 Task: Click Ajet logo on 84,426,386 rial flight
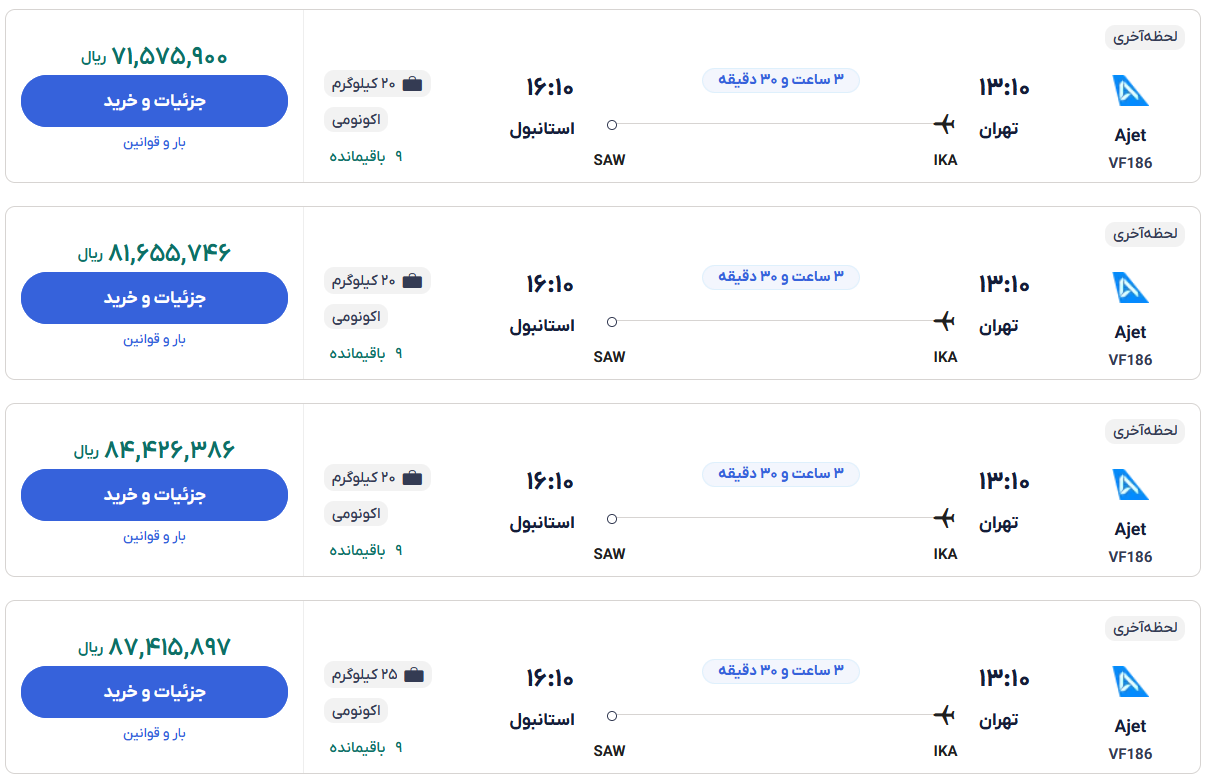[1130, 485]
